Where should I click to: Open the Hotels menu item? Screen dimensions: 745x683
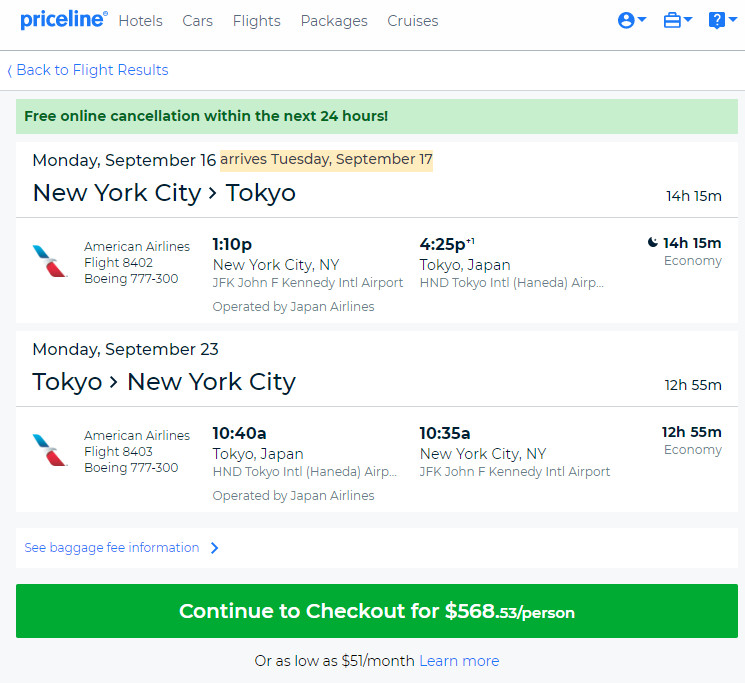click(x=141, y=21)
